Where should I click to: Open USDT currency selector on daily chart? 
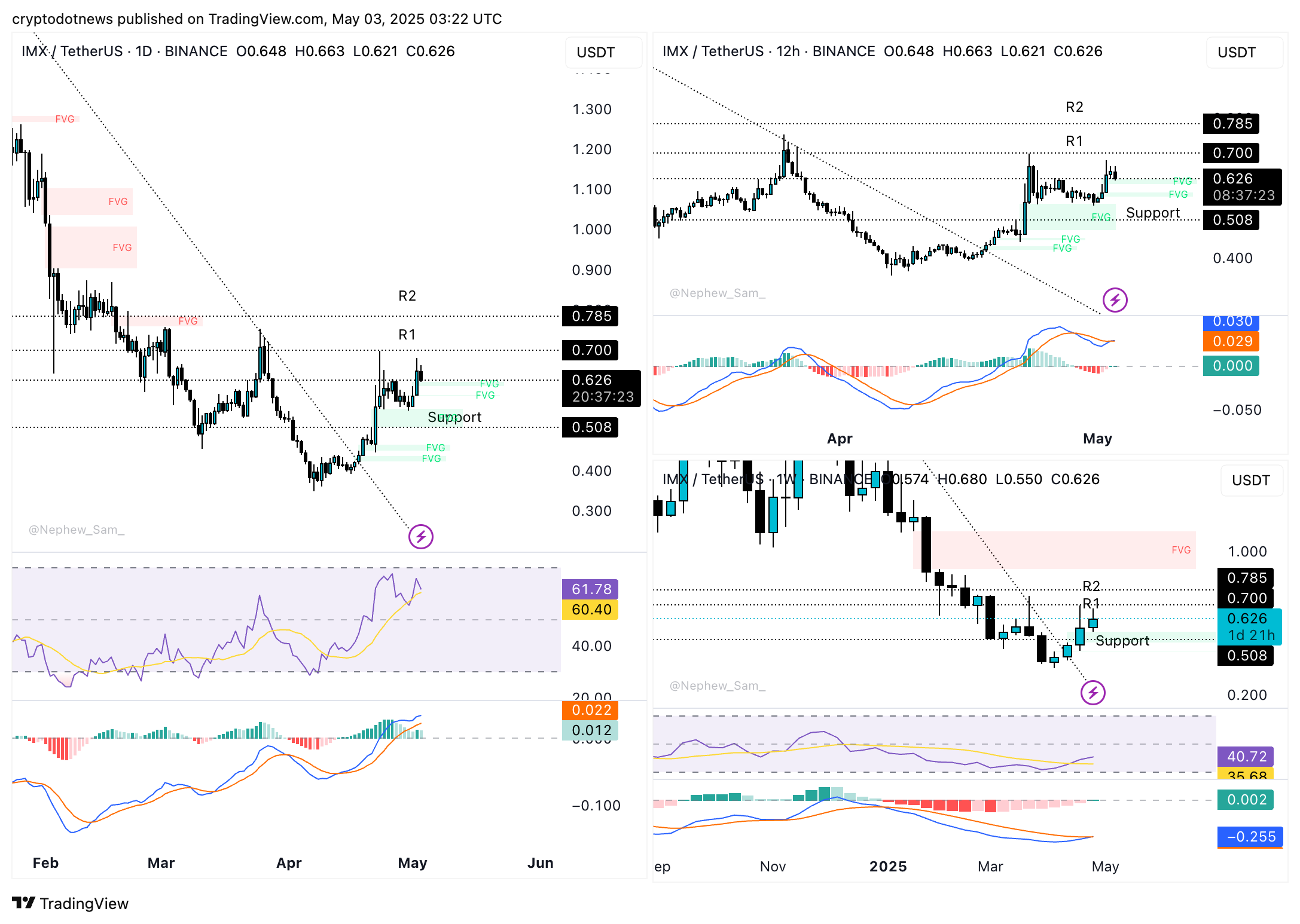603,53
